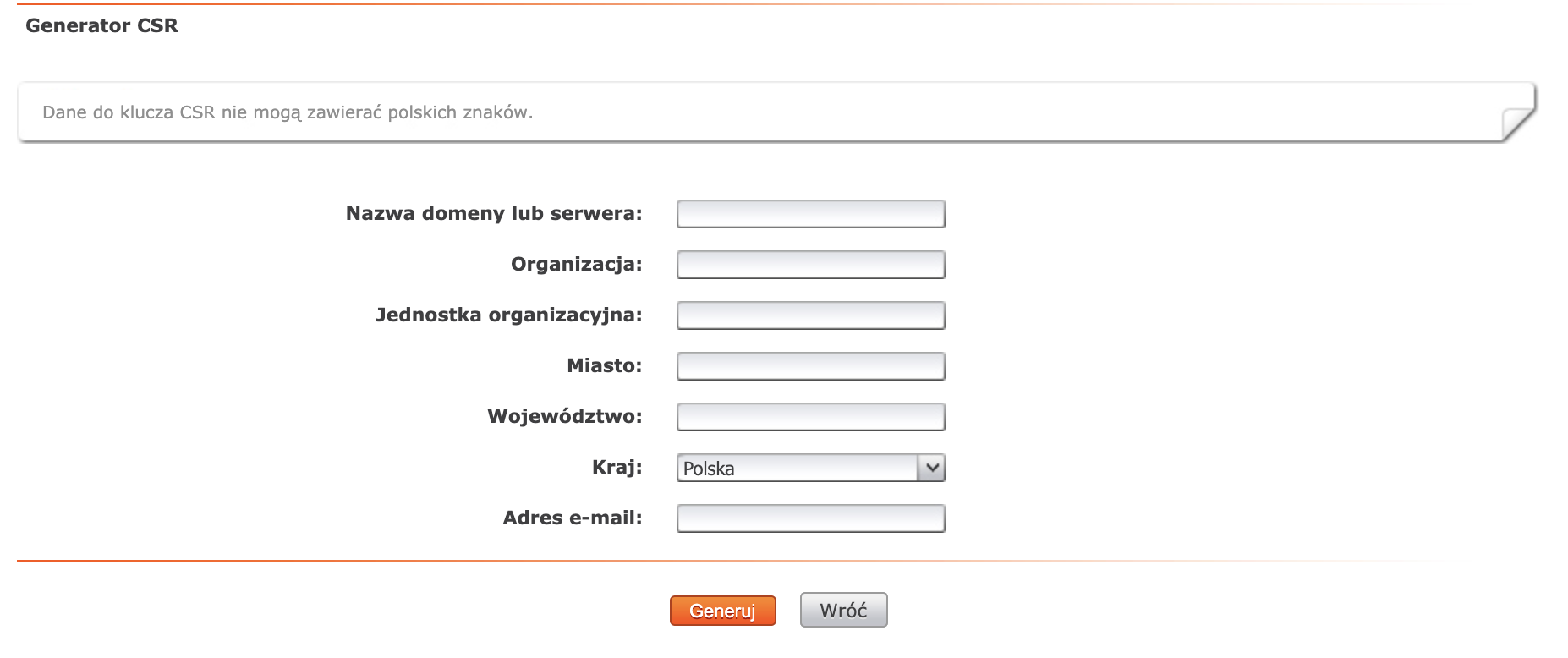Click the "Adres e-mail:" label

[572, 518]
